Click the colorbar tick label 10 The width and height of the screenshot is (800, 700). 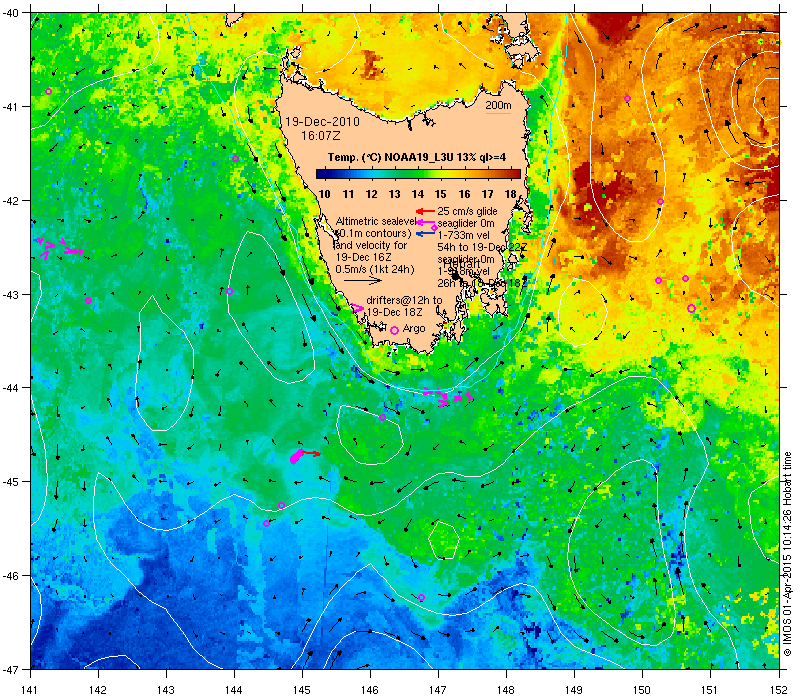(324, 194)
